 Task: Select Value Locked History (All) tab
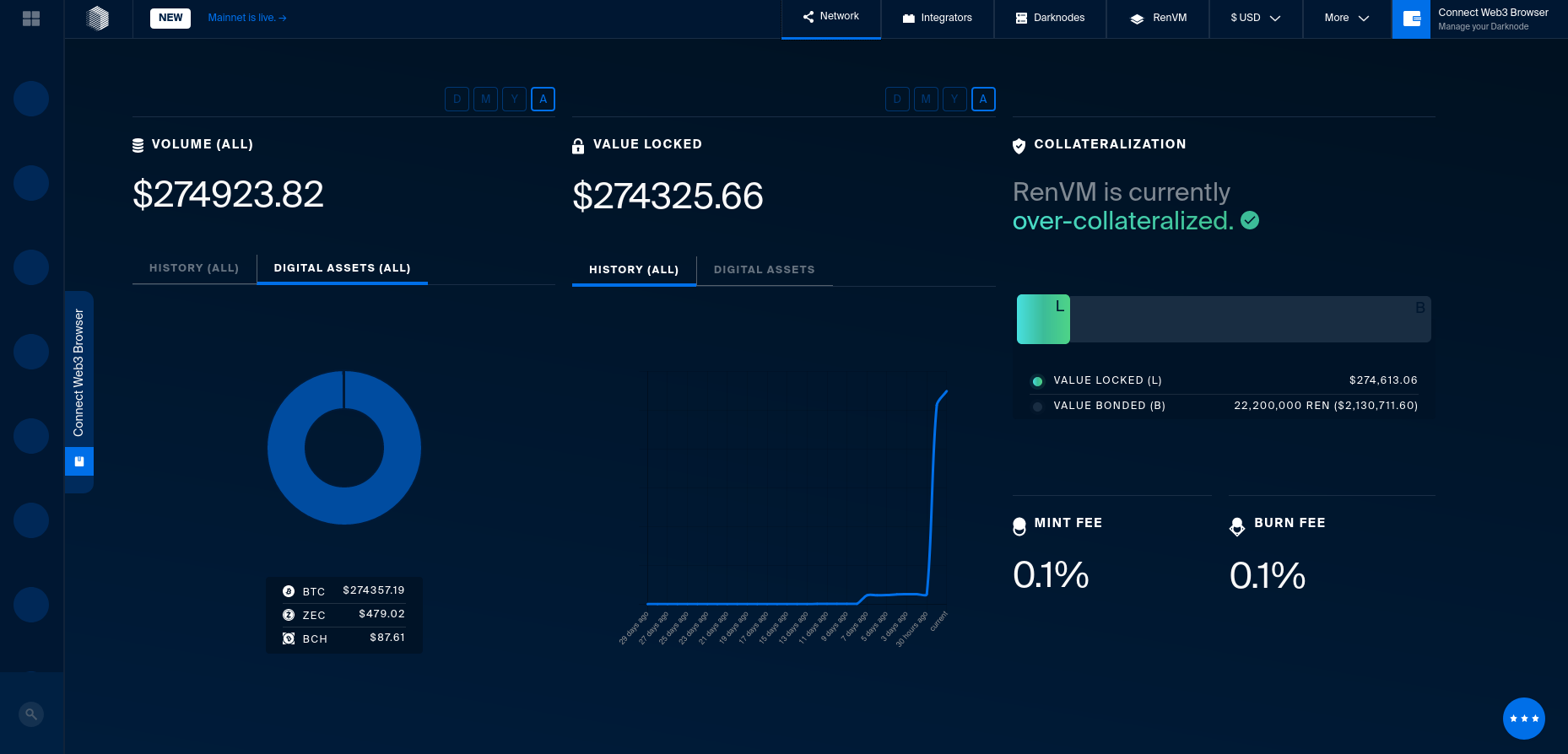point(634,270)
